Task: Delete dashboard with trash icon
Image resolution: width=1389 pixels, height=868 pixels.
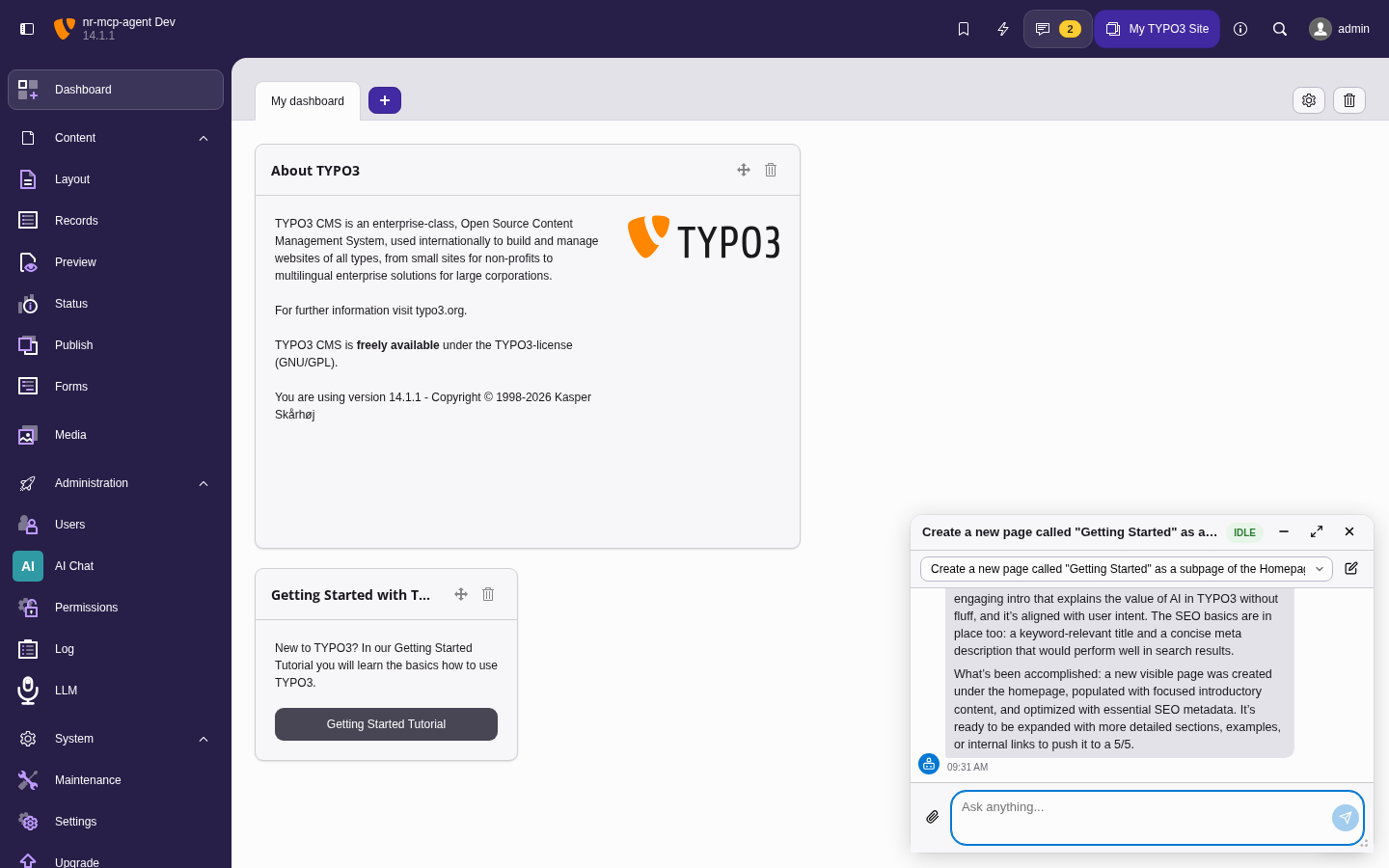Action: [1349, 100]
